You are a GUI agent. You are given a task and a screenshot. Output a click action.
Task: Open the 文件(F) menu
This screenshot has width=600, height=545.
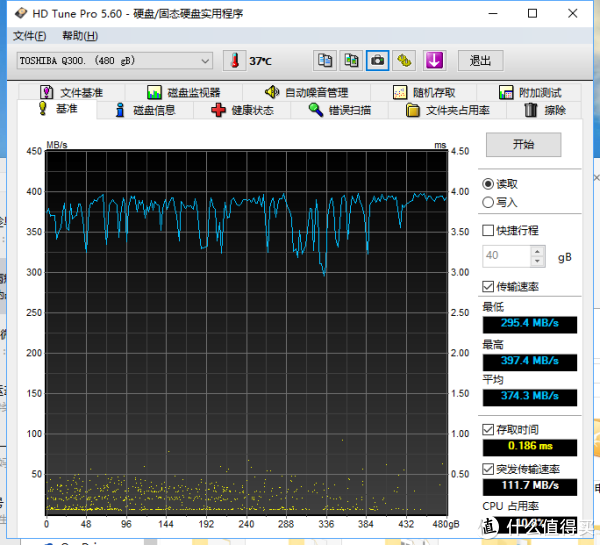click(29, 36)
